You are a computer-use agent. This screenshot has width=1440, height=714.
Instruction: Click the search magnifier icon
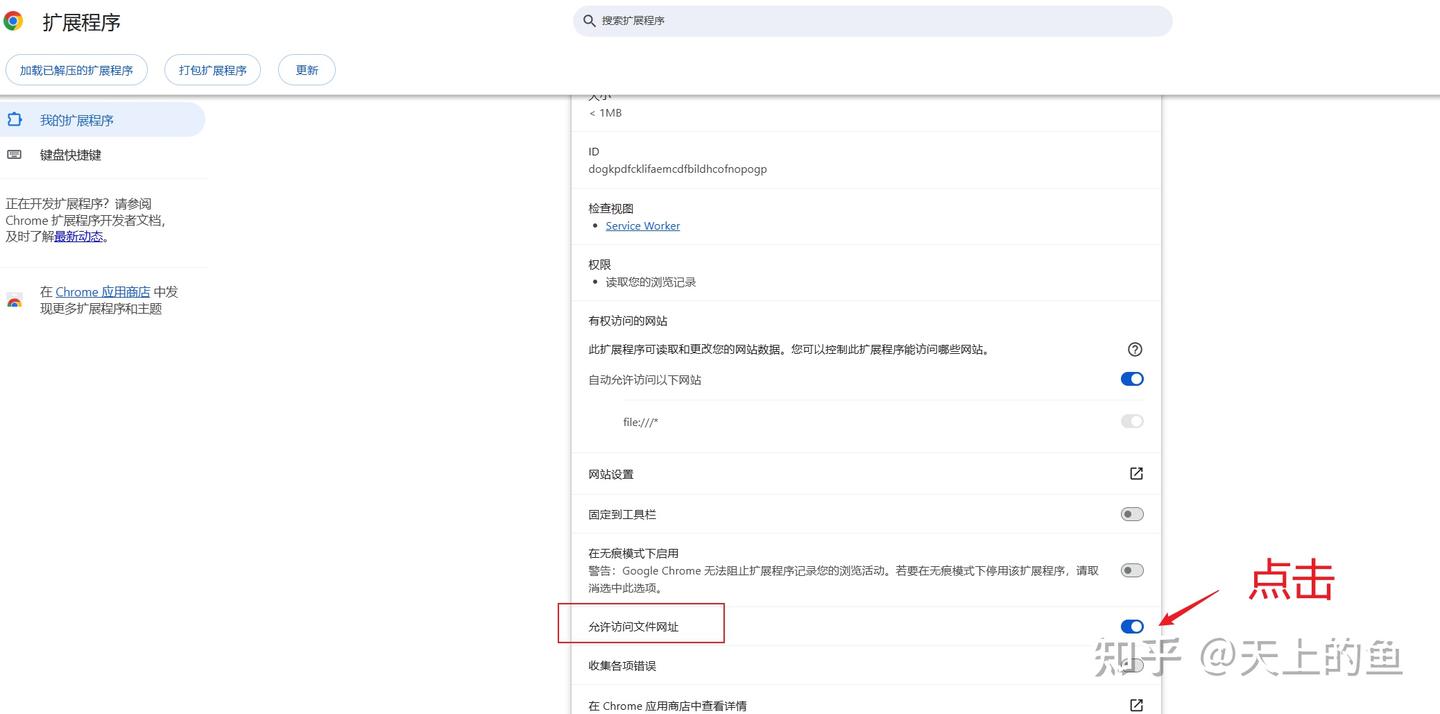(590, 21)
